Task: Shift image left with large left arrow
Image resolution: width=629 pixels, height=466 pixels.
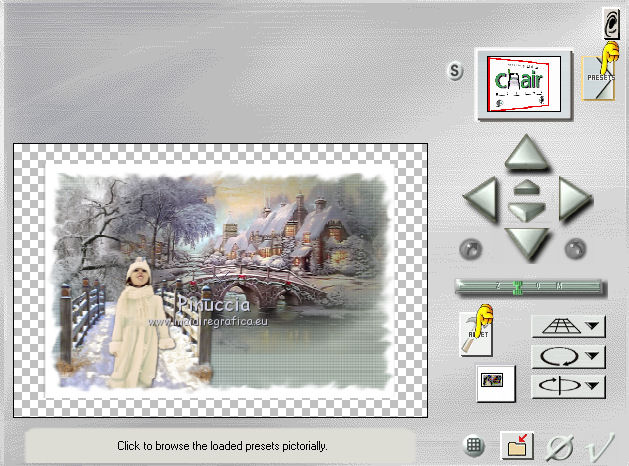Action: 481,199
